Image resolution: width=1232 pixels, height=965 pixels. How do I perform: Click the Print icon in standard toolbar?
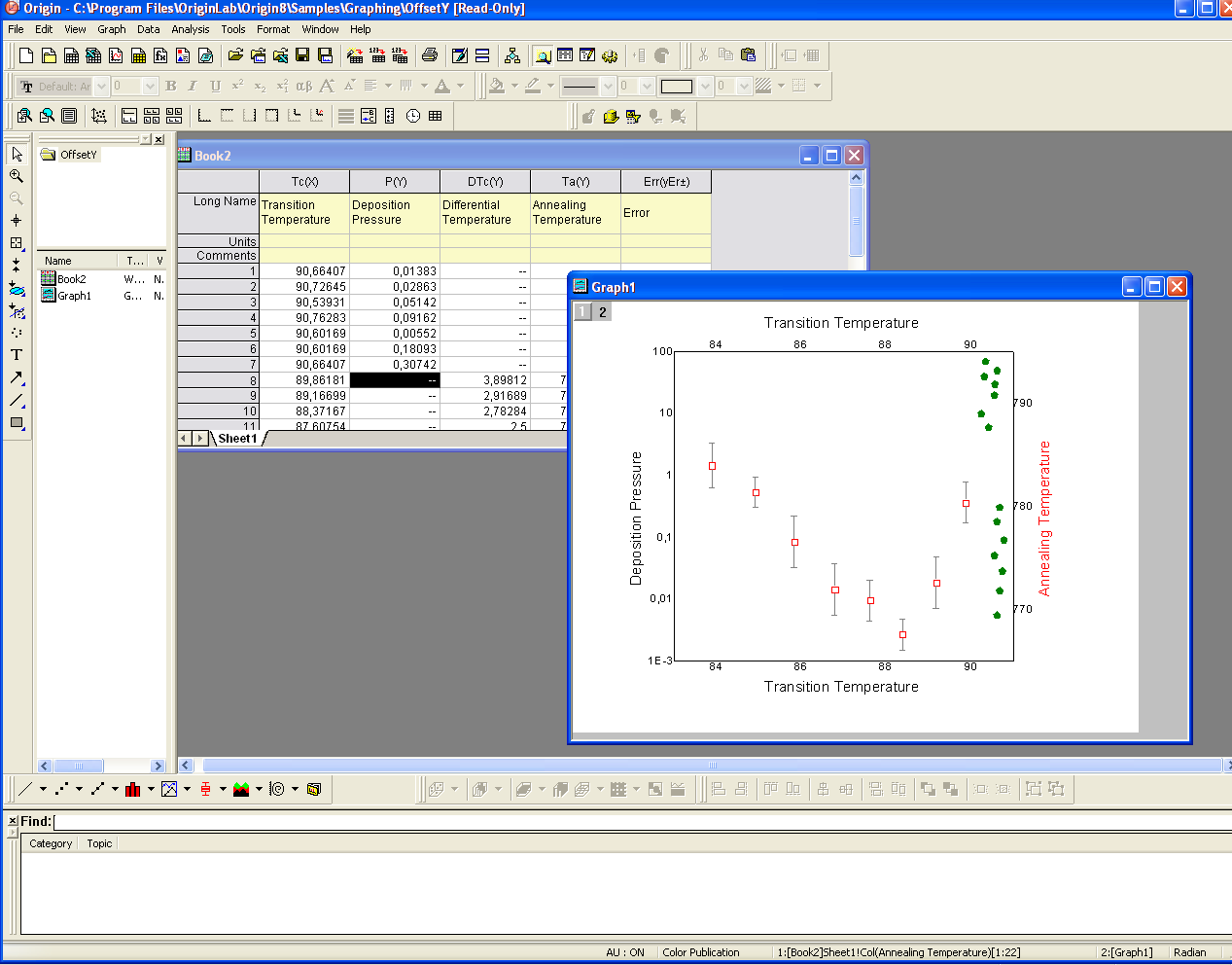(430, 55)
